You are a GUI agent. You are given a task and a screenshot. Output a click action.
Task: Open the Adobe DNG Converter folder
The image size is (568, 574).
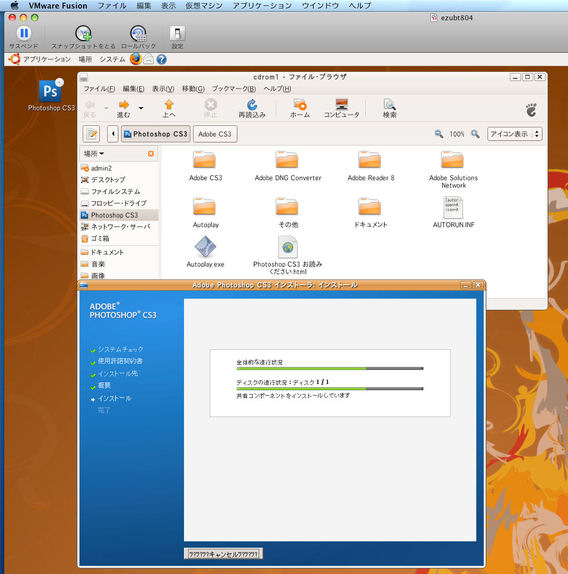point(287,160)
